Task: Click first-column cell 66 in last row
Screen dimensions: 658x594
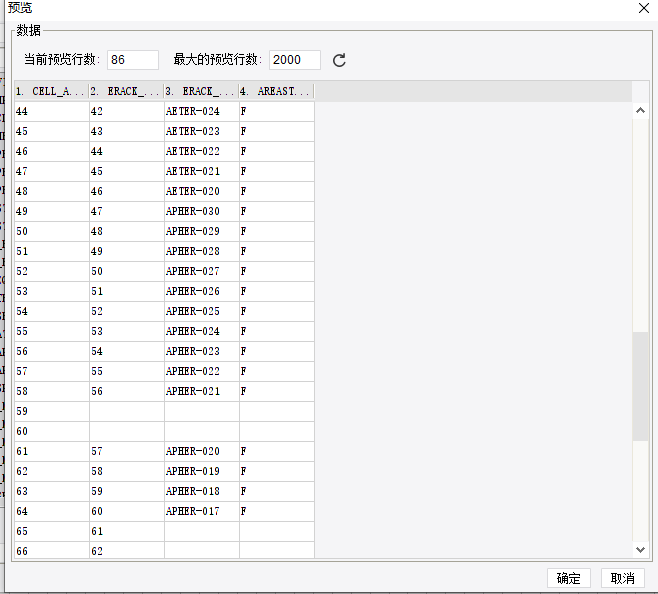Action: click(x=52, y=550)
